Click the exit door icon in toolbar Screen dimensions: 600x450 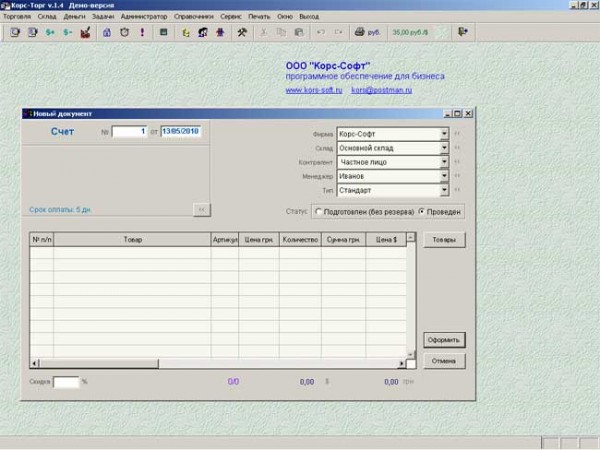(x=462, y=32)
